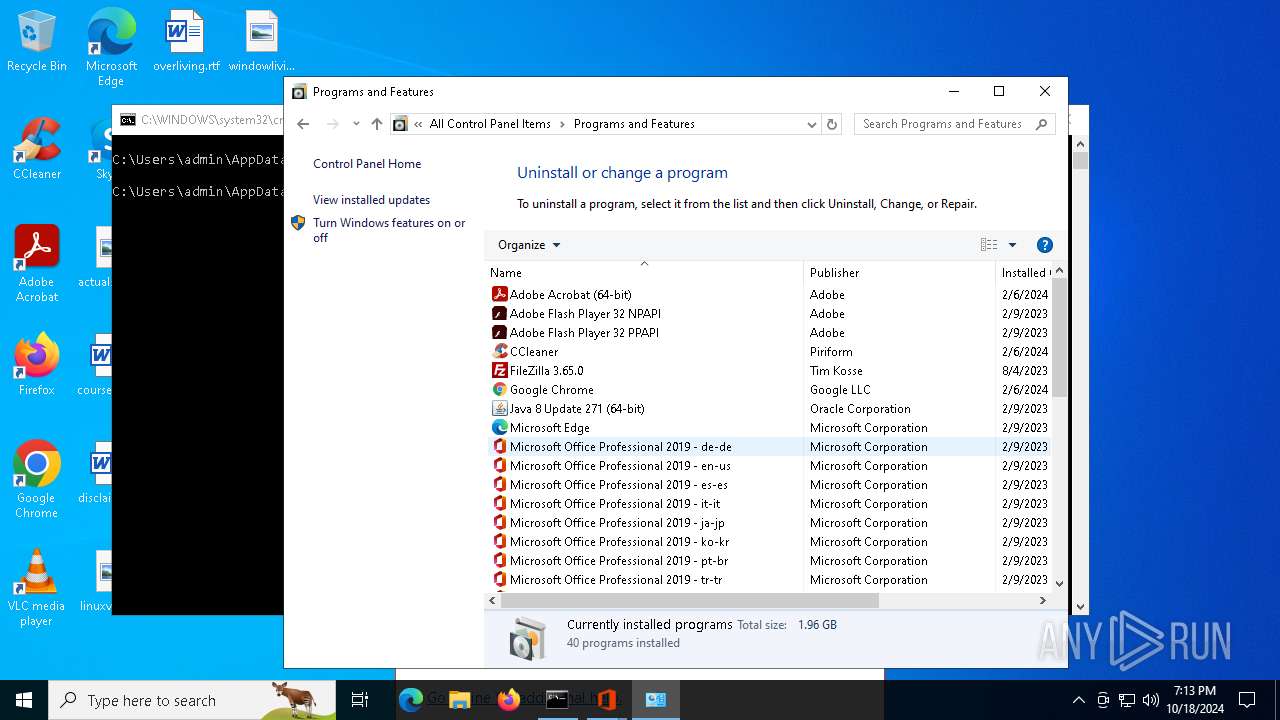1280x720 pixels.
Task: Open Turn Windows features on or off
Action: [389, 230]
